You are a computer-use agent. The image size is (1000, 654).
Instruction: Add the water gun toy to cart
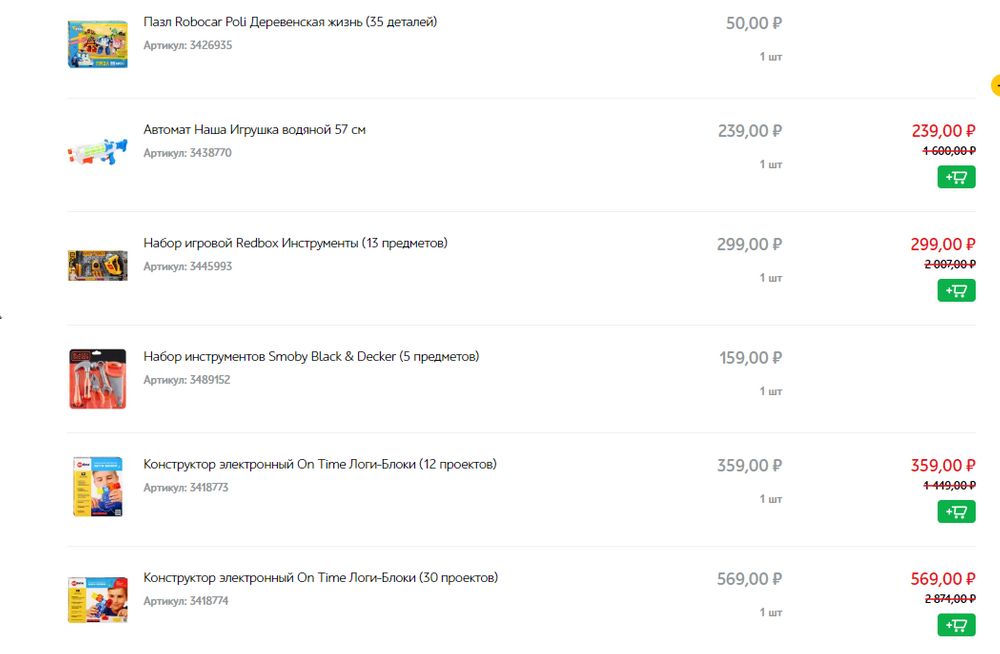coord(956,178)
